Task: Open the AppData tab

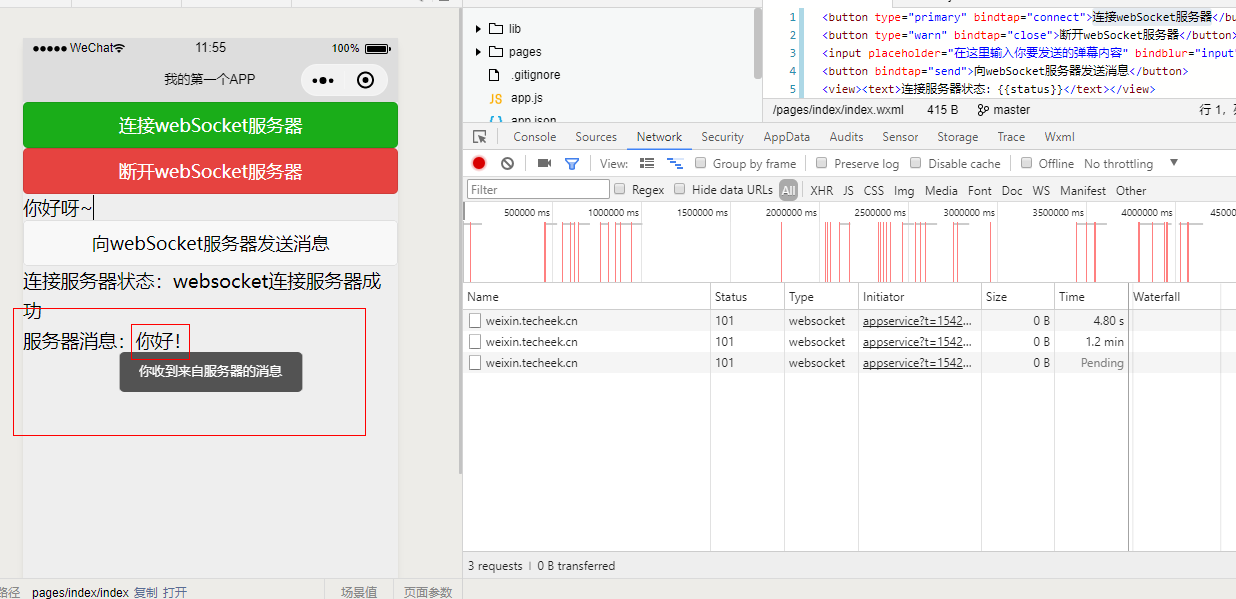Action: (786, 137)
